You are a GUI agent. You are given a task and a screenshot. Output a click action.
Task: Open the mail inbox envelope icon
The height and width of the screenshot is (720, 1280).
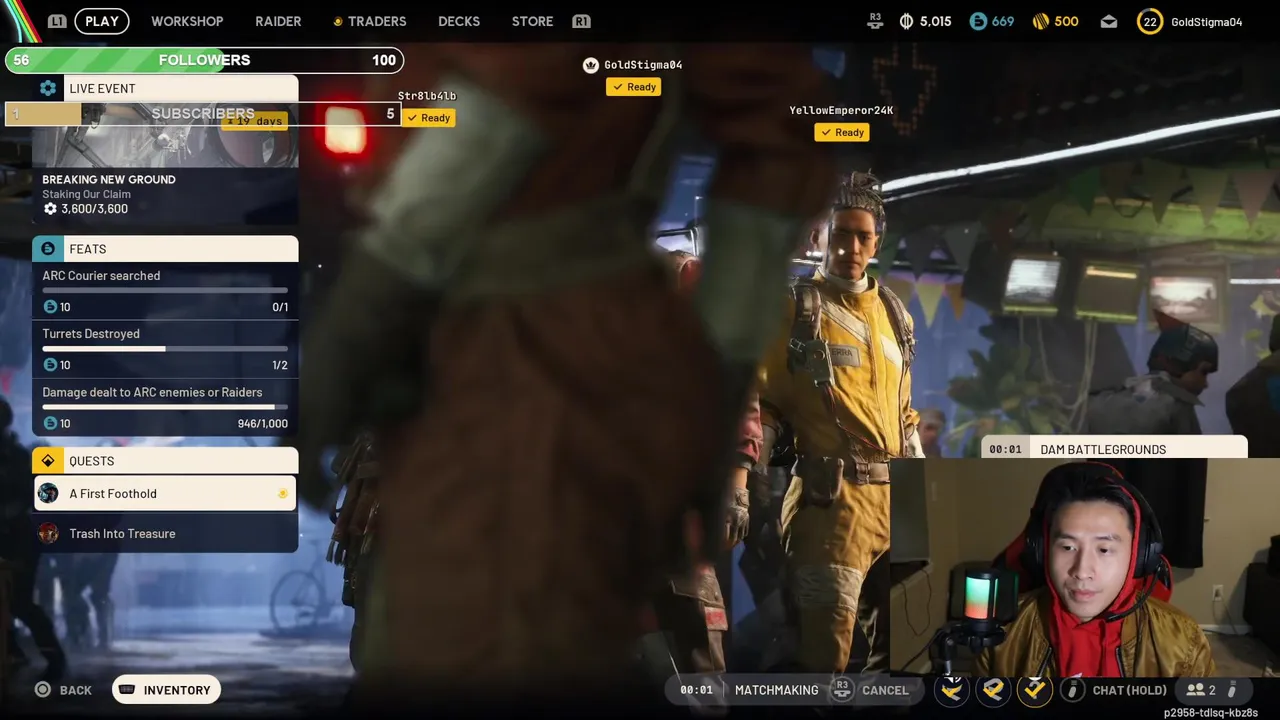coord(1109,21)
